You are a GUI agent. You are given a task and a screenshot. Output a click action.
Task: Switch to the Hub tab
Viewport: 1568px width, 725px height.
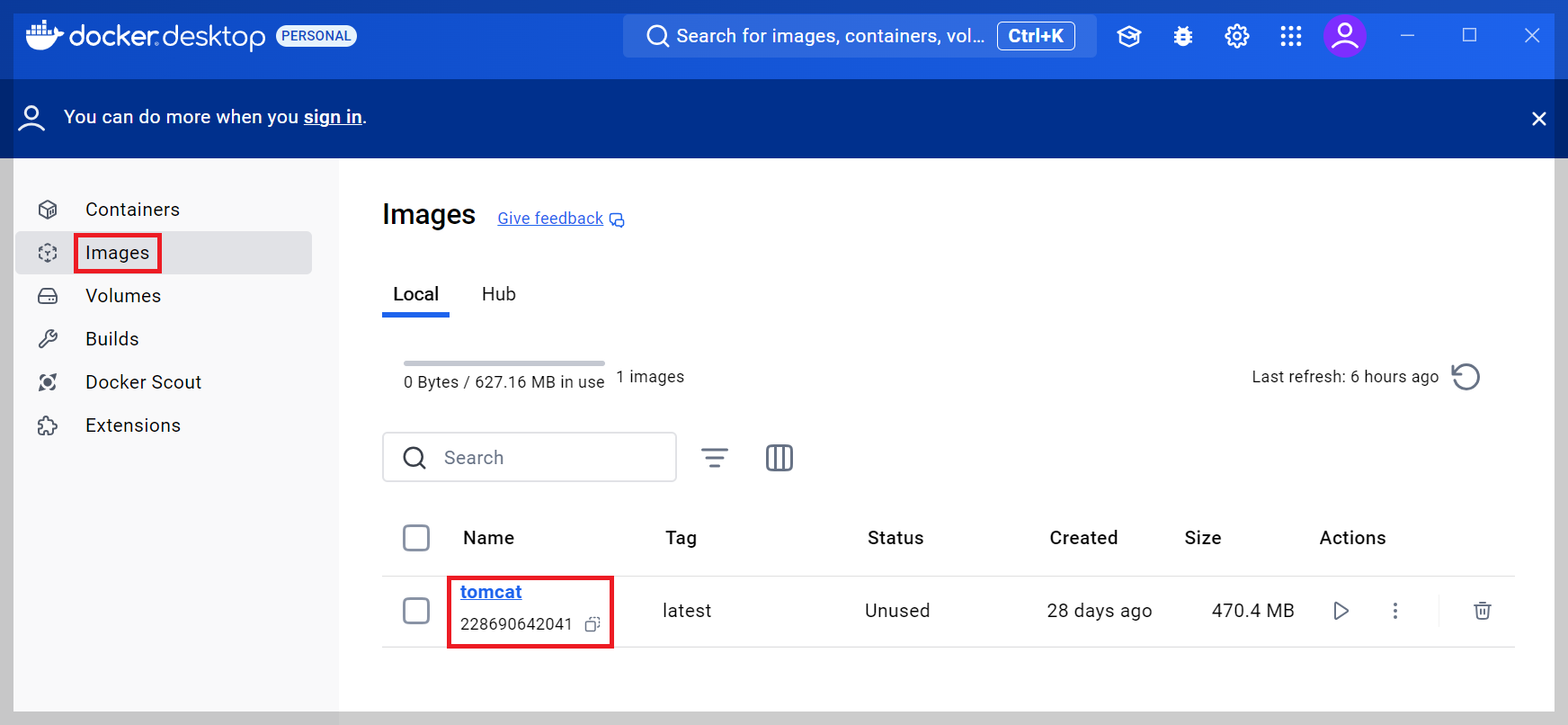(498, 295)
